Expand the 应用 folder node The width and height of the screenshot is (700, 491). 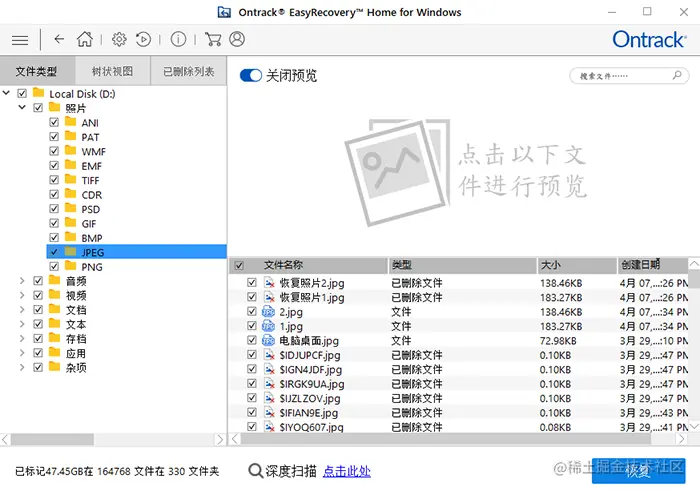tap(22, 353)
